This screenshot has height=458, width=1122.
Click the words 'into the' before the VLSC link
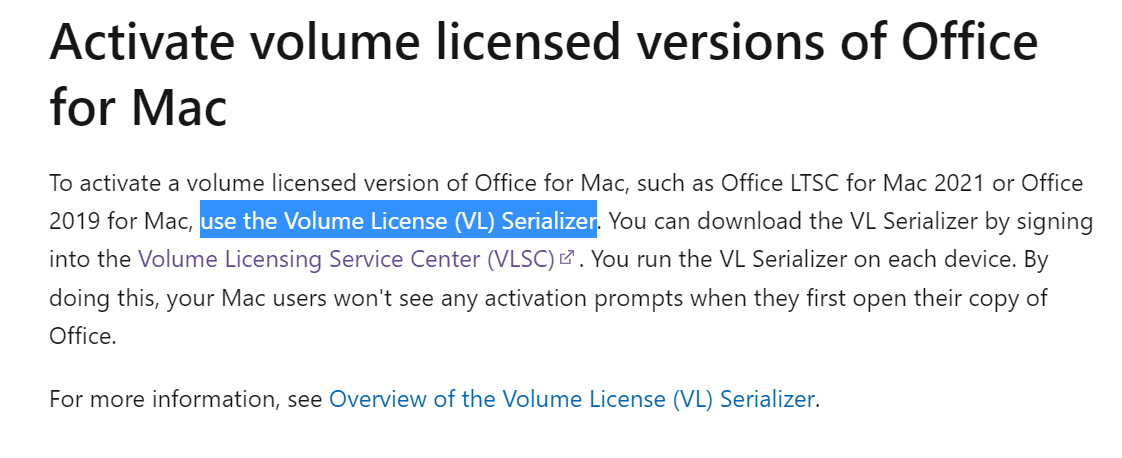pyautogui.click(x=90, y=259)
